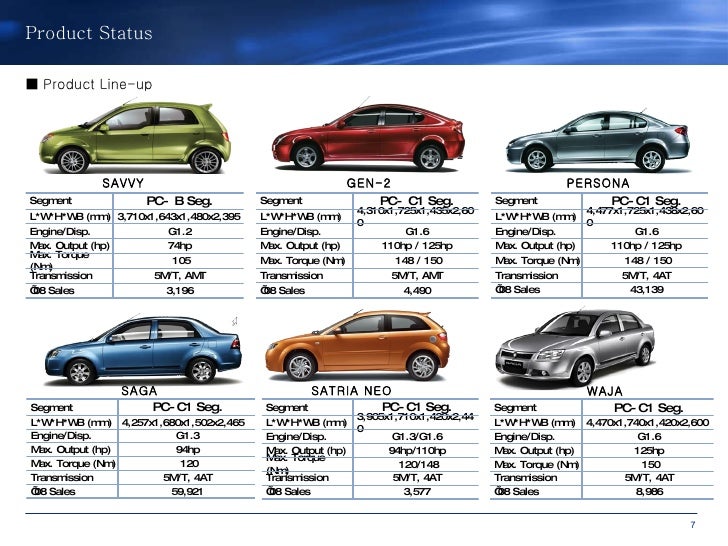Select SAVVY segment value 'PC- B Seg.'
The image size is (728, 546).
(x=179, y=201)
